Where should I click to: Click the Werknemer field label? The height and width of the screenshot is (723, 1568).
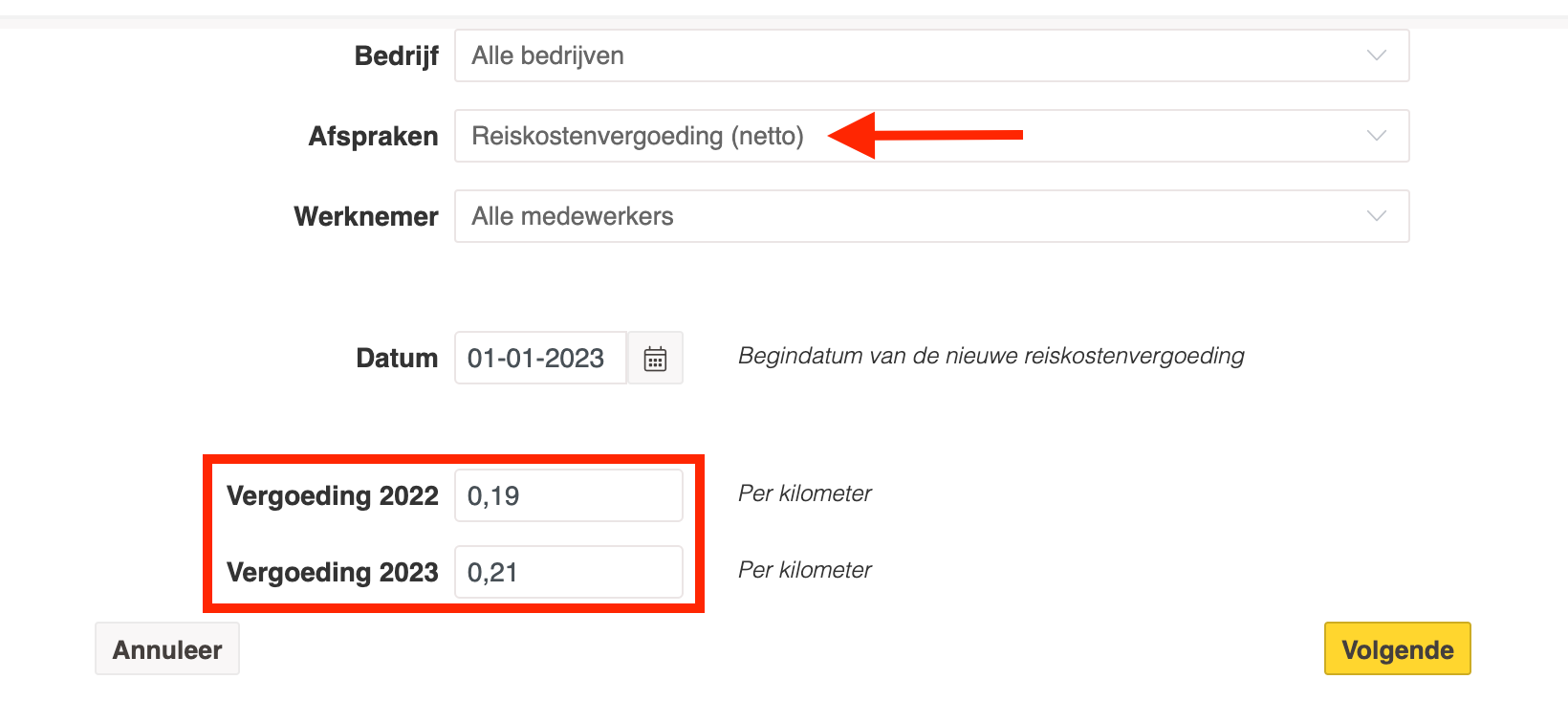(366, 217)
